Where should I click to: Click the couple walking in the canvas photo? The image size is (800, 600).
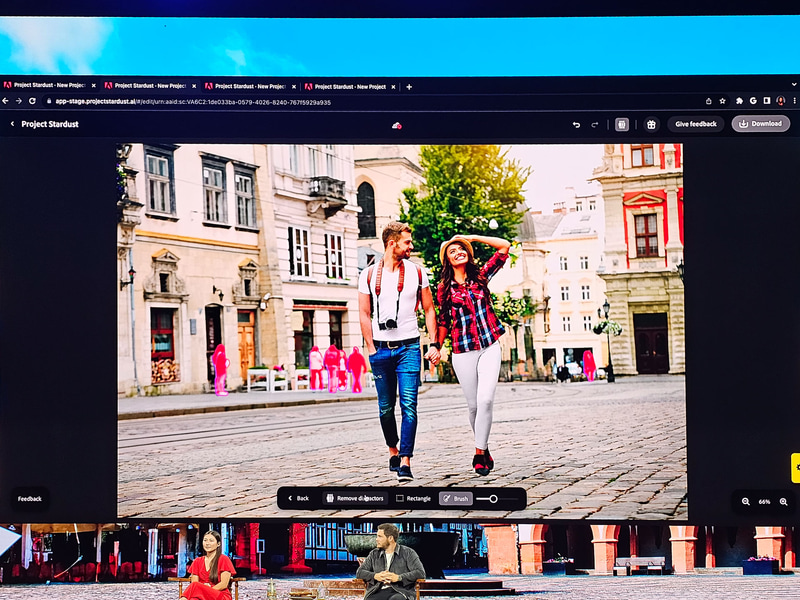point(434,350)
